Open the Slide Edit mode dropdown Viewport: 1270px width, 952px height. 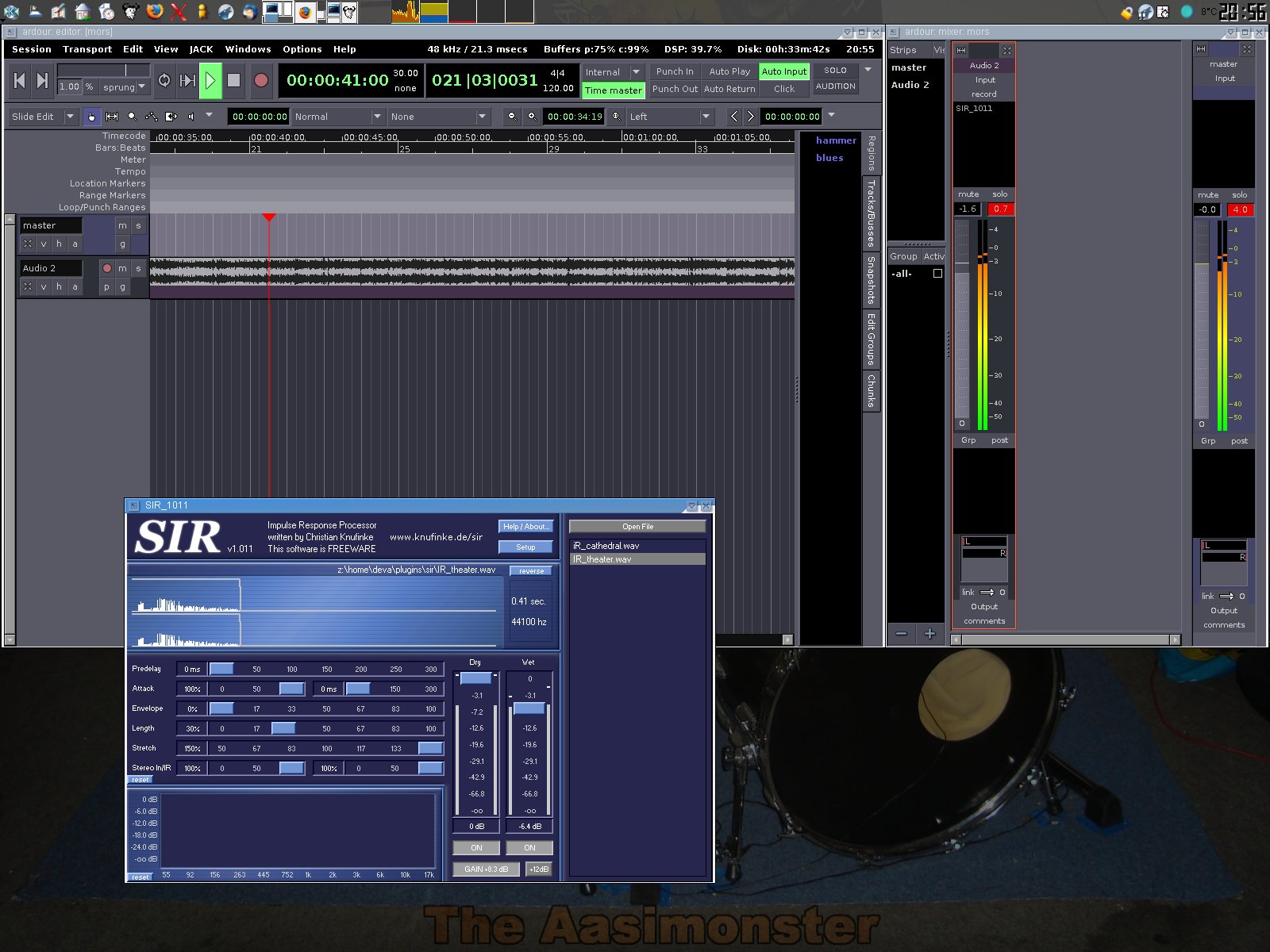point(43,117)
